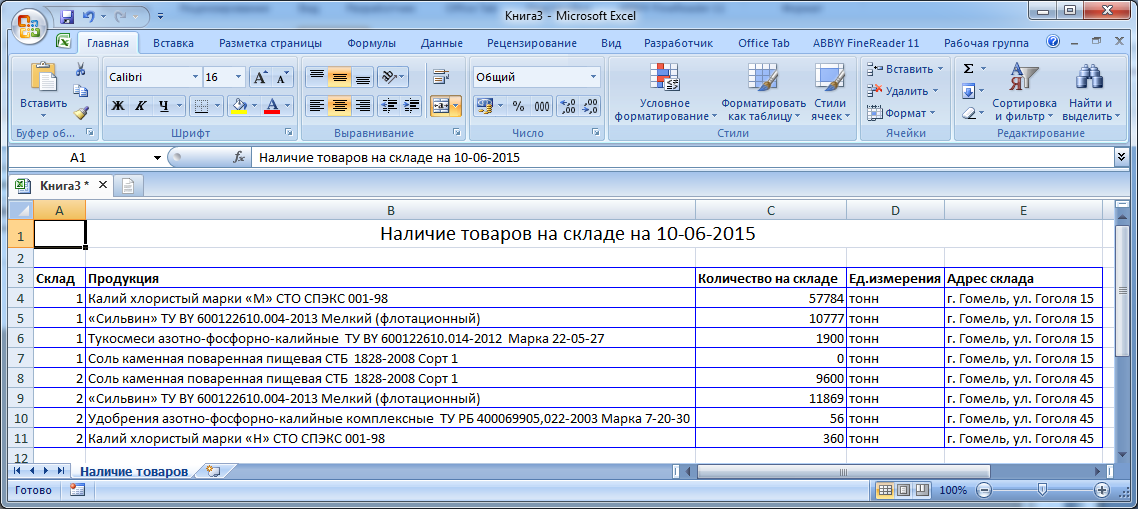This screenshot has height=509, width=1138.
Task: Open the Наличие товаров sheet tab
Action: point(133,471)
